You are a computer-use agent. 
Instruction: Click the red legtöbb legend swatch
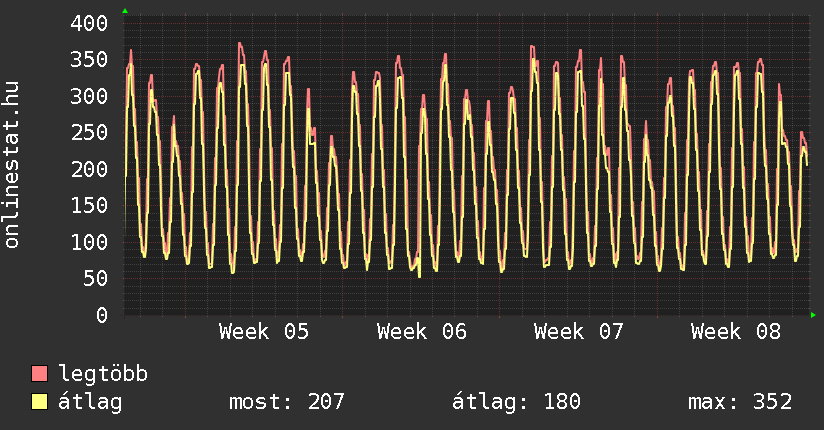(40, 374)
